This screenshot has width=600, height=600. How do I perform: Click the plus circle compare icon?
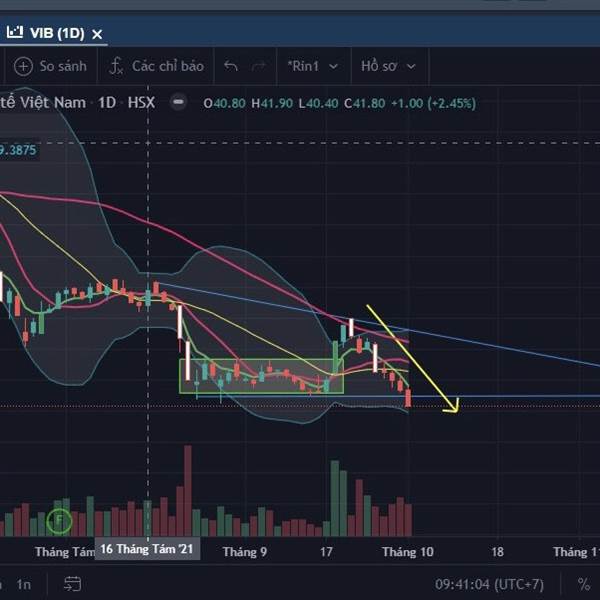(x=23, y=67)
